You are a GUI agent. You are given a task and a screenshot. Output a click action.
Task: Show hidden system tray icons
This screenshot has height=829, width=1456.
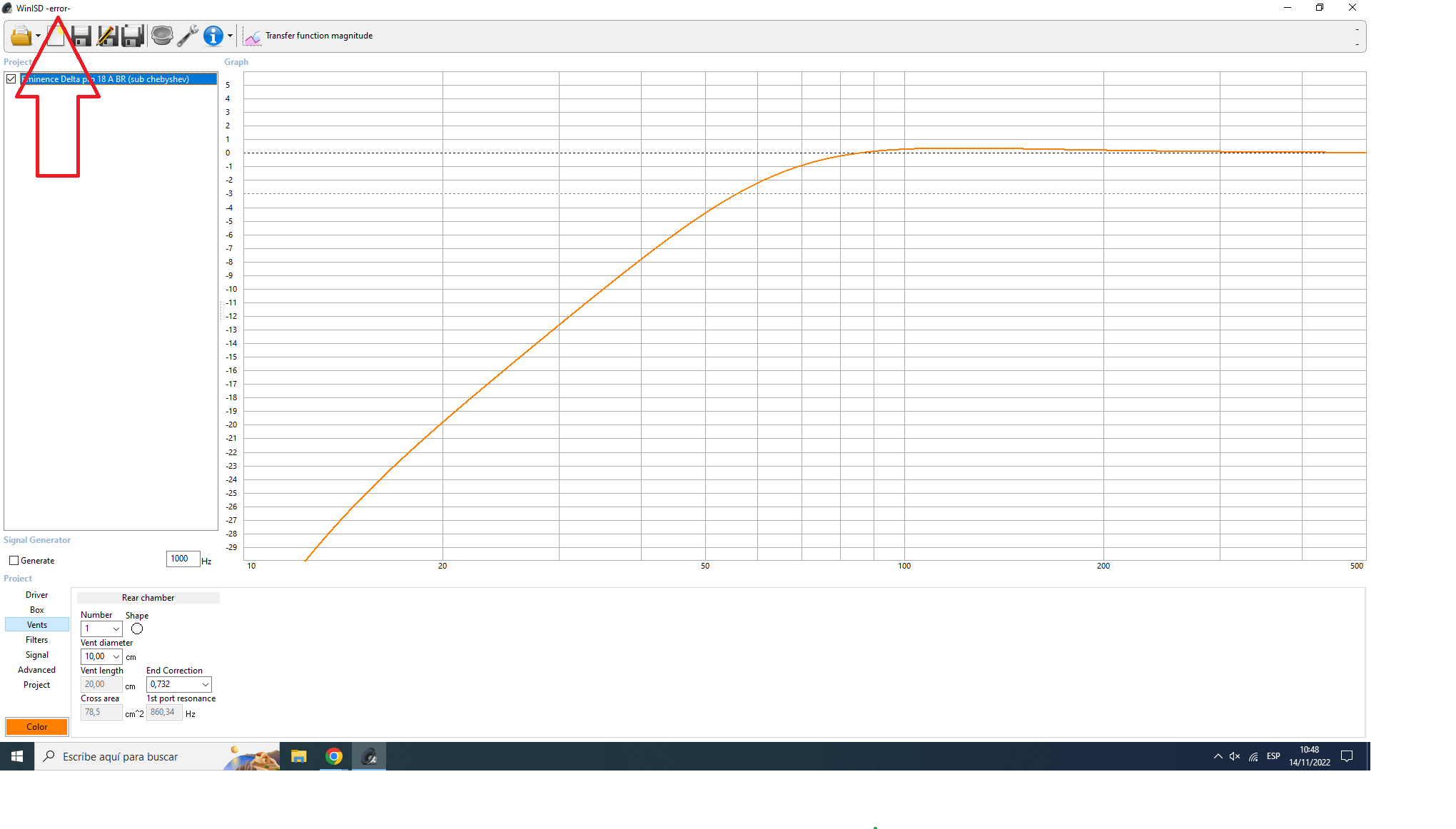[1218, 756]
